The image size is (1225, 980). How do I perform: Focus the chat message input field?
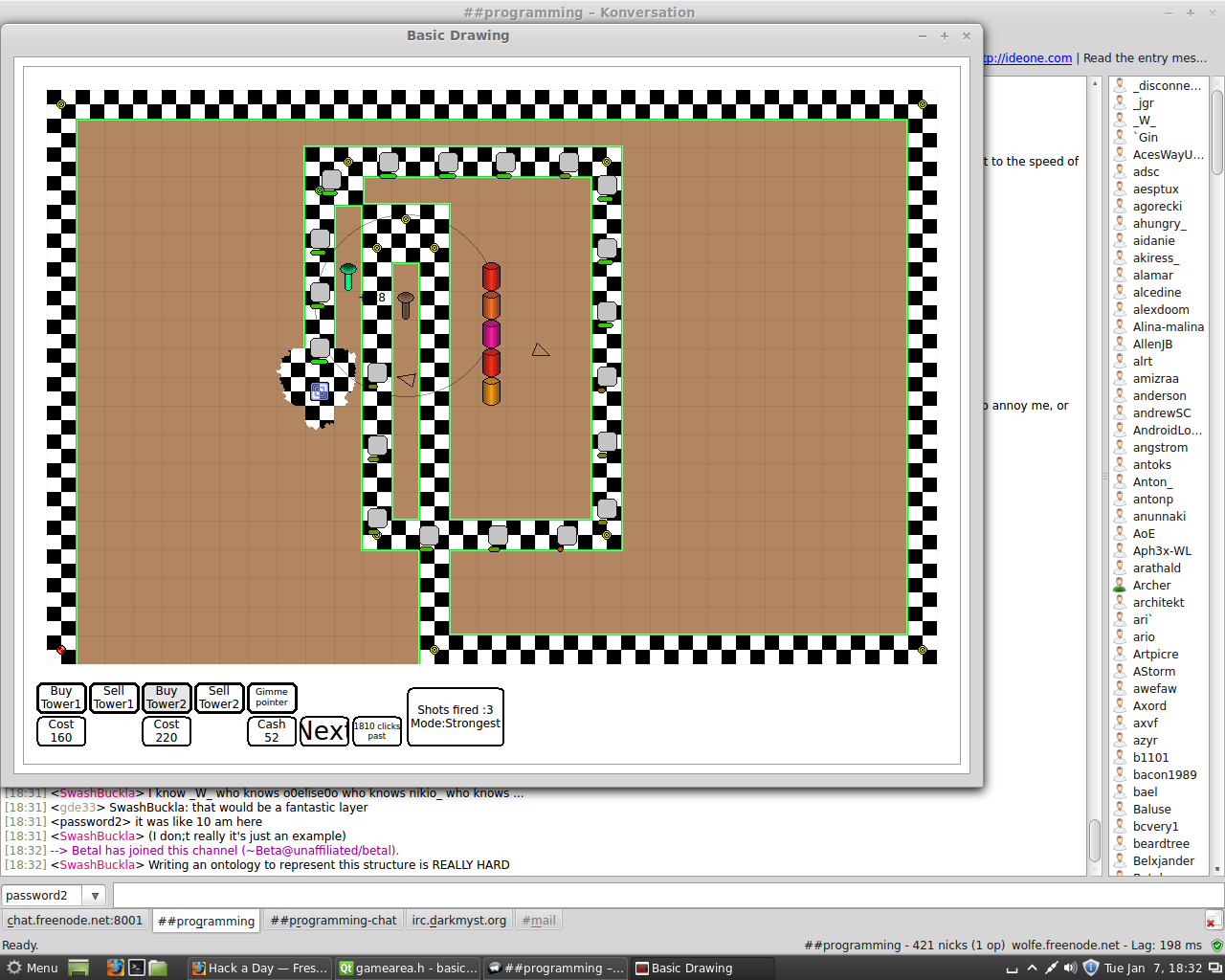click(x=667, y=896)
